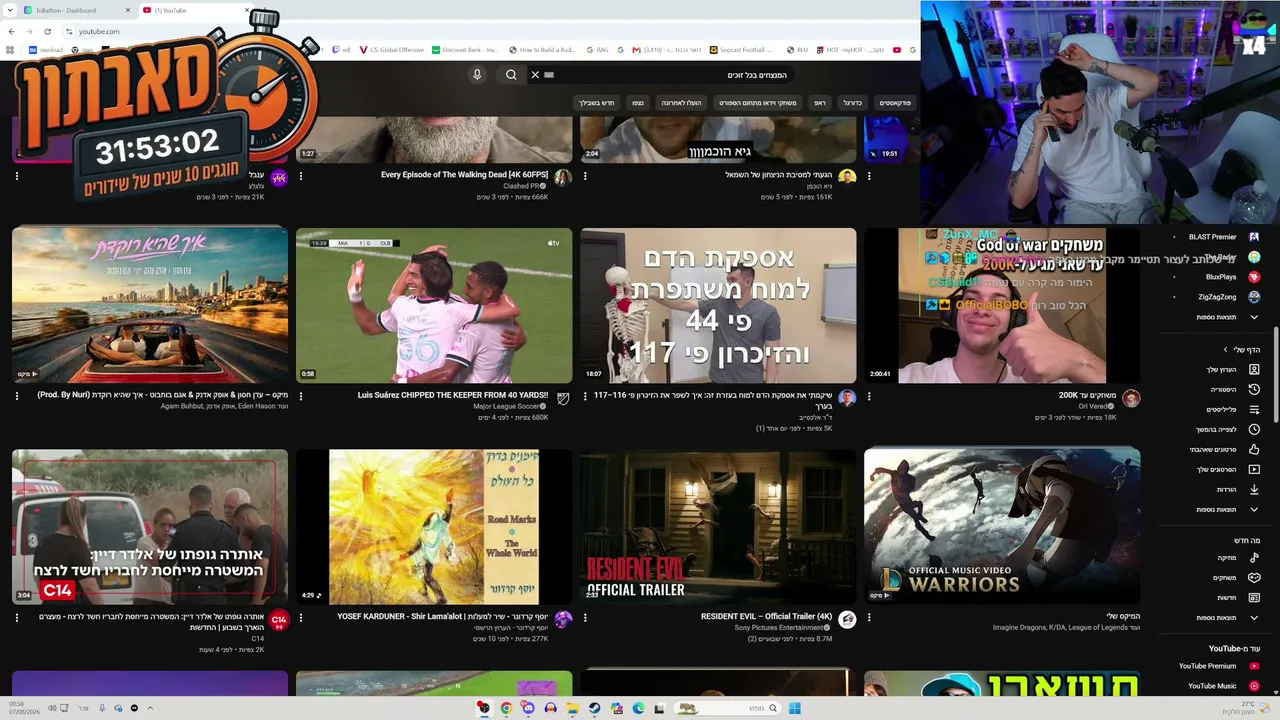This screenshot has height=720, width=1280.
Task: Open the ZigZagZong subscription
Action: coord(1217,297)
